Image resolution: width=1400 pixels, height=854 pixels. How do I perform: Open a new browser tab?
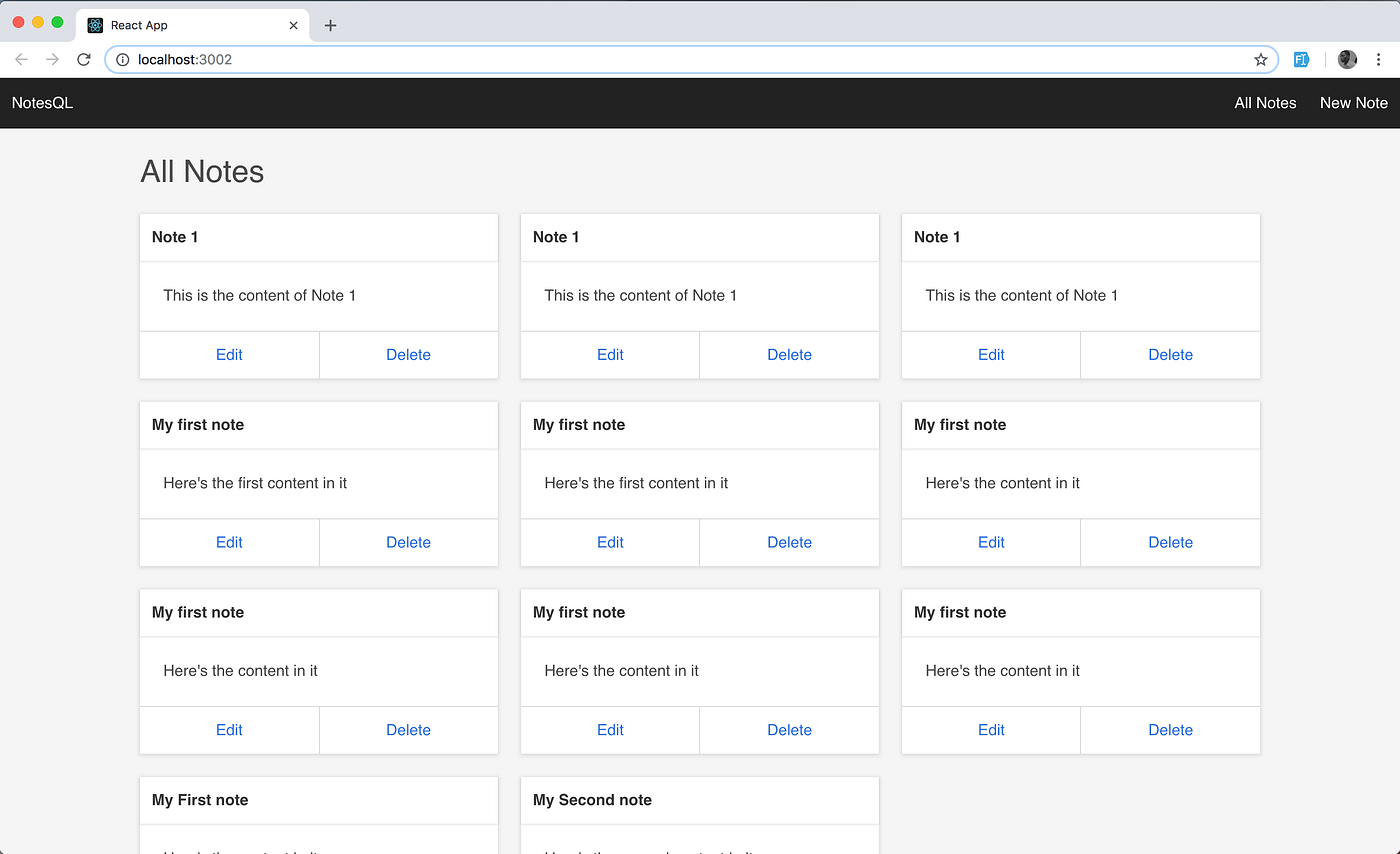click(x=330, y=25)
